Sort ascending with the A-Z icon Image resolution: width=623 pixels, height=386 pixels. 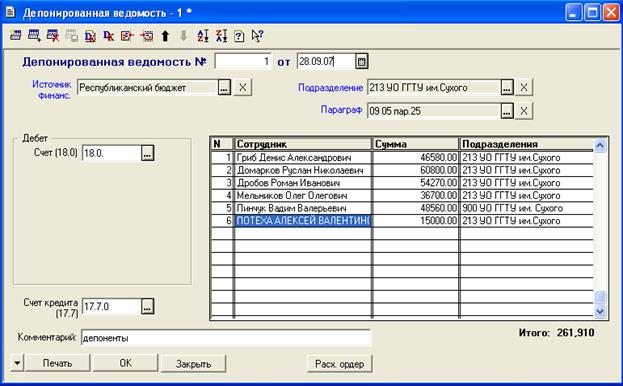point(203,36)
